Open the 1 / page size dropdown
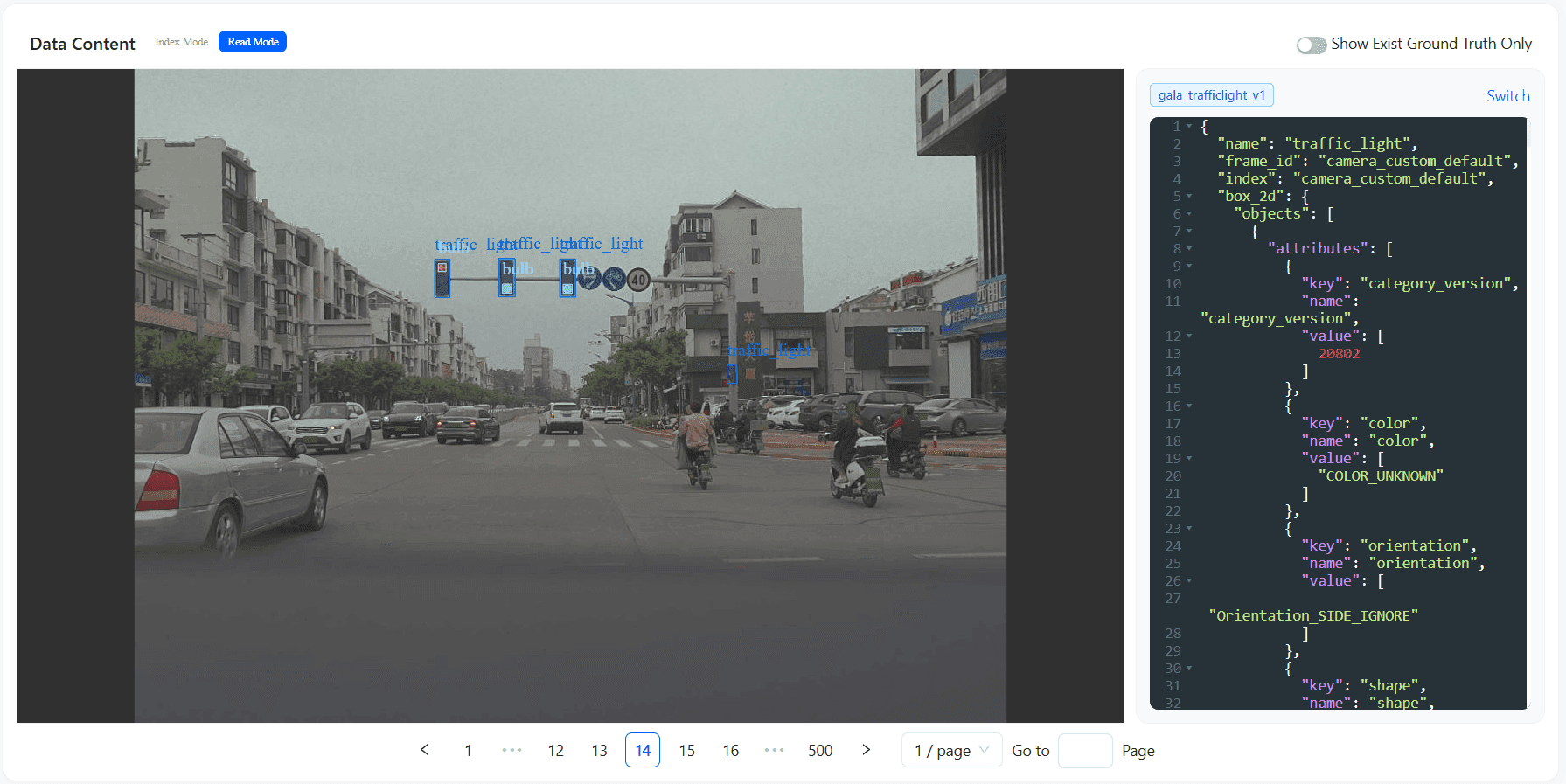The image size is (1566, 784). point(951,751)
